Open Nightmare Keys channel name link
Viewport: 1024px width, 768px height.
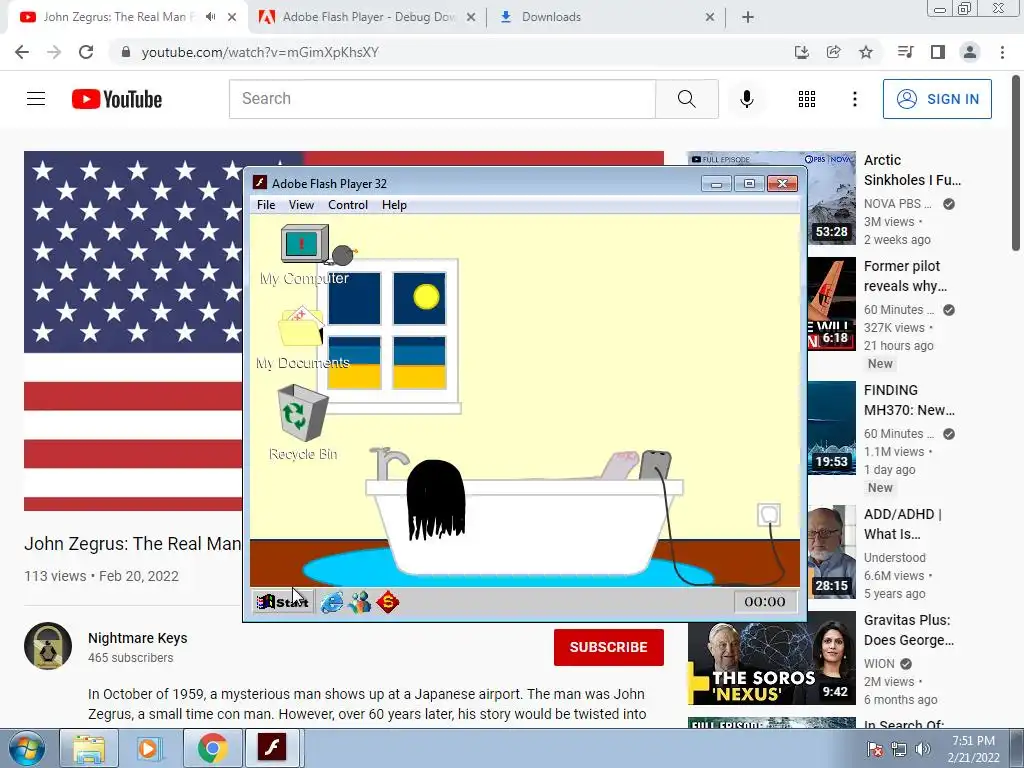tap(138, 638)
